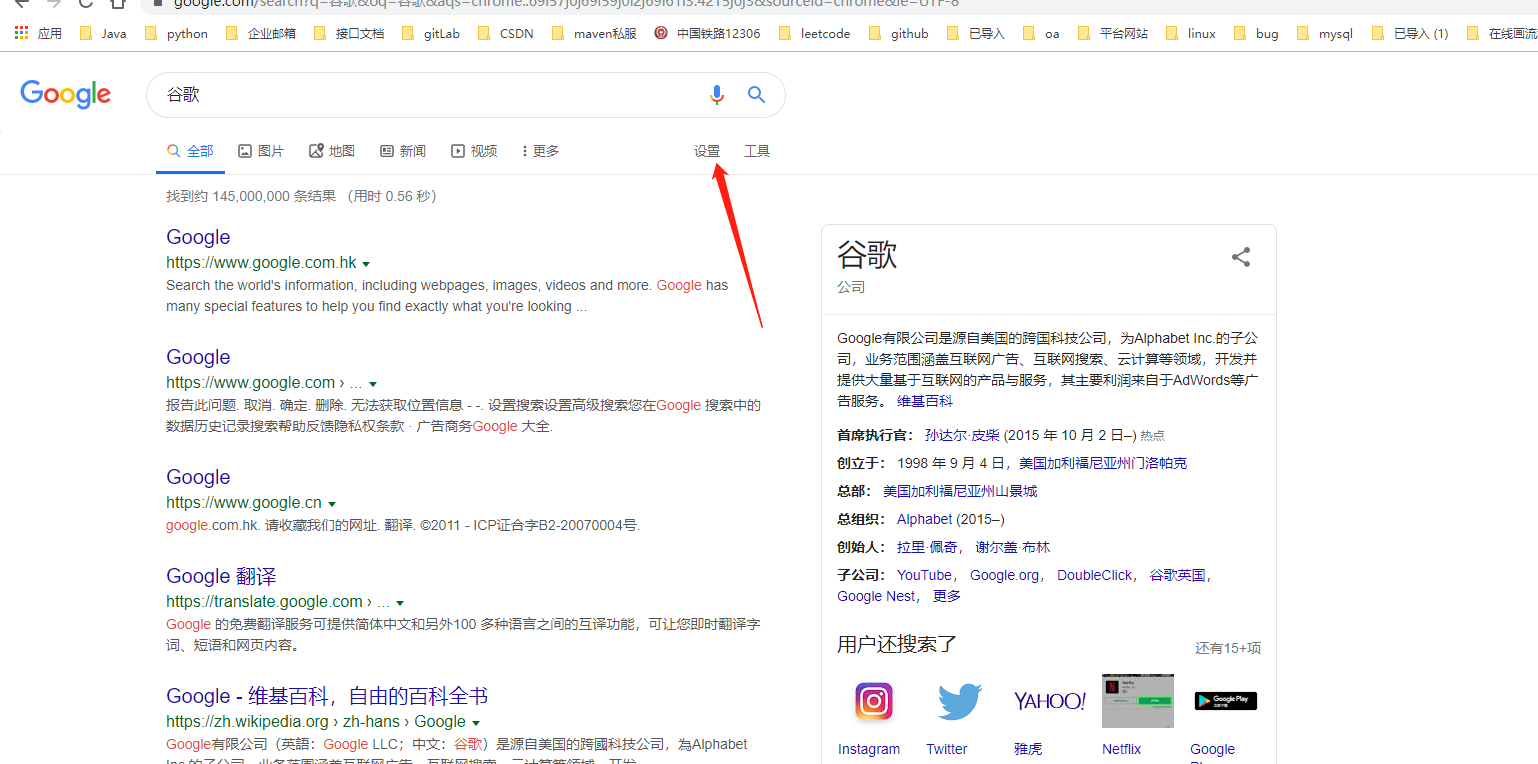Click the browser reload button
1538x764 pixels.
tap(86, 4)
